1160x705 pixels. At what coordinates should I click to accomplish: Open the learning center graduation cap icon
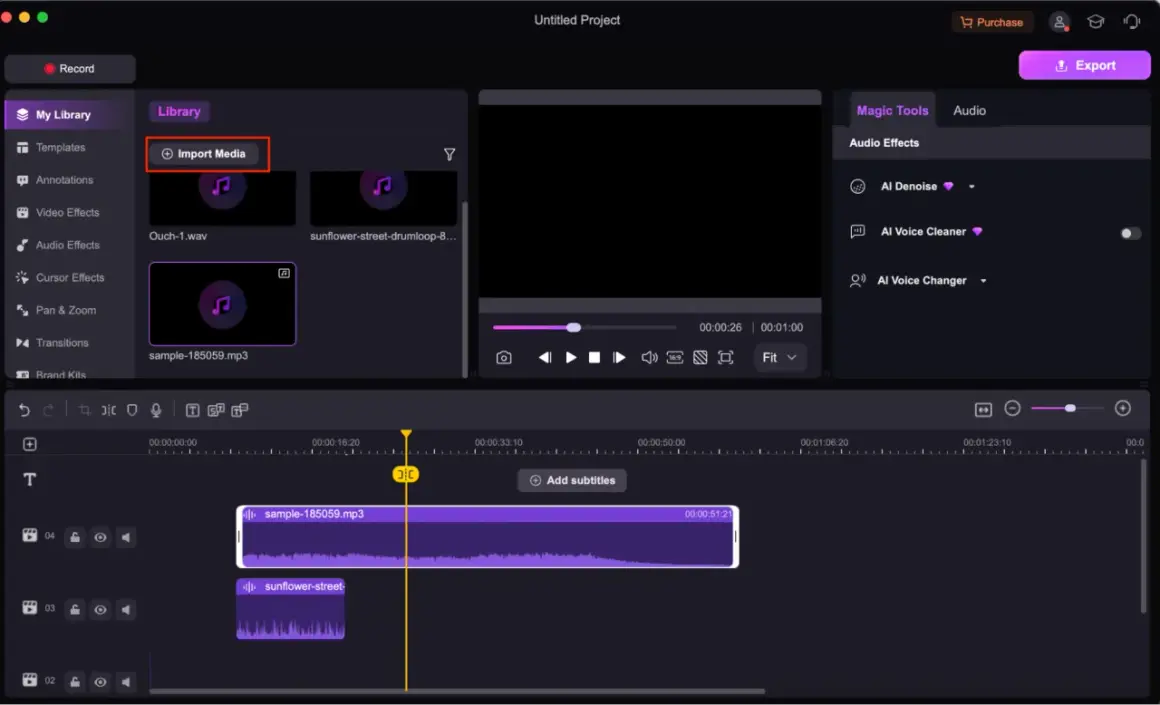pyautogui.click(x=1096, y=21)
